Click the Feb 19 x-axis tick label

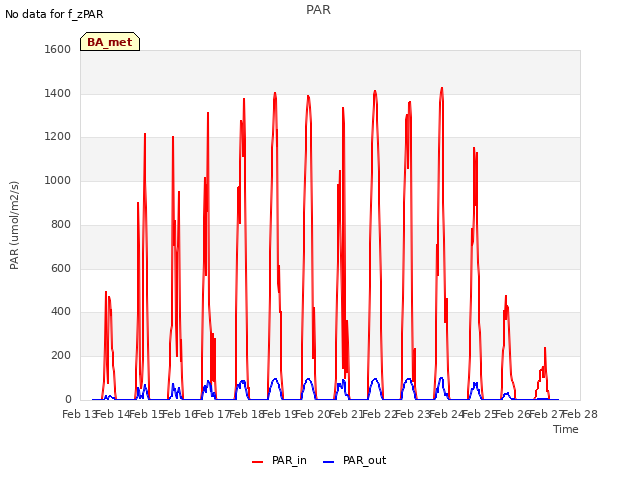280,414
